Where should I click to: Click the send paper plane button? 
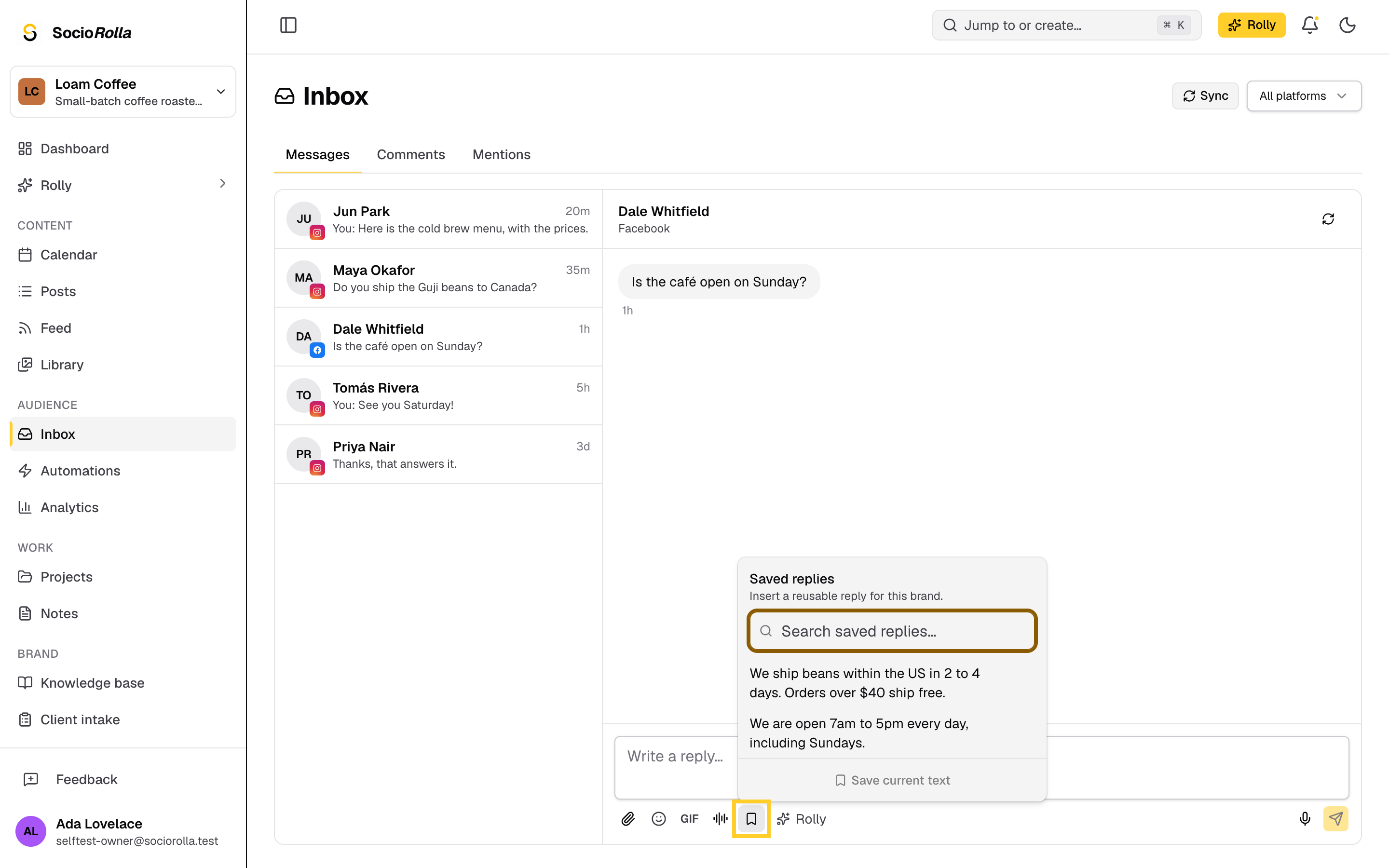point(1335,819)
